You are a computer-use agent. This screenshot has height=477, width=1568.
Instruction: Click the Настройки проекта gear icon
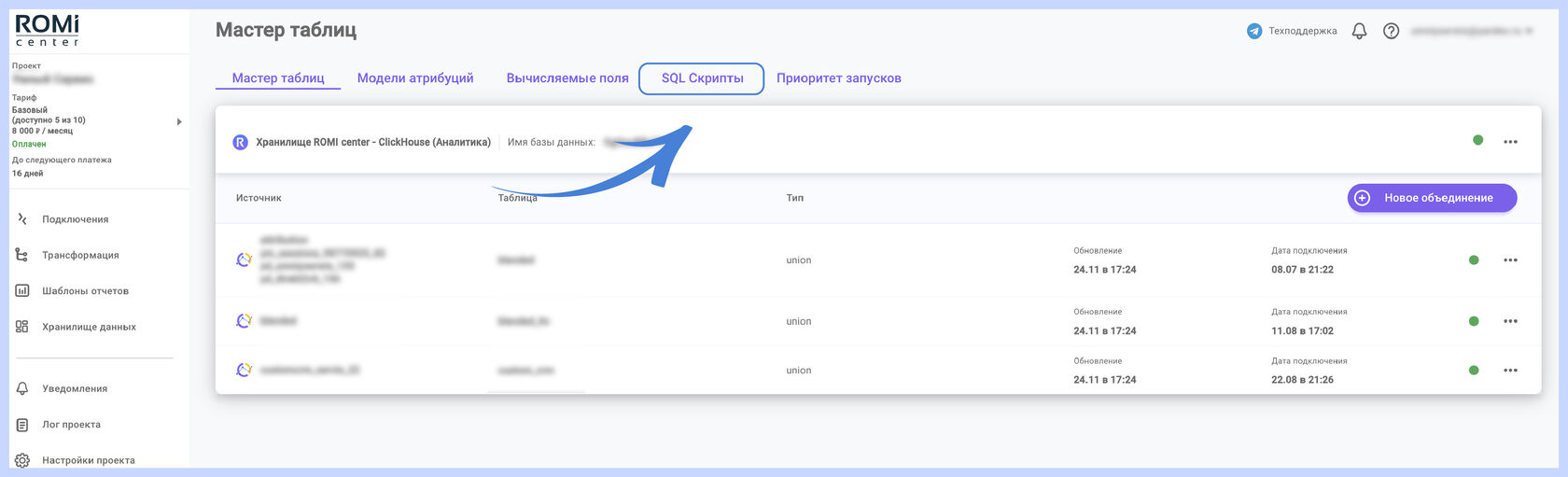22,460
